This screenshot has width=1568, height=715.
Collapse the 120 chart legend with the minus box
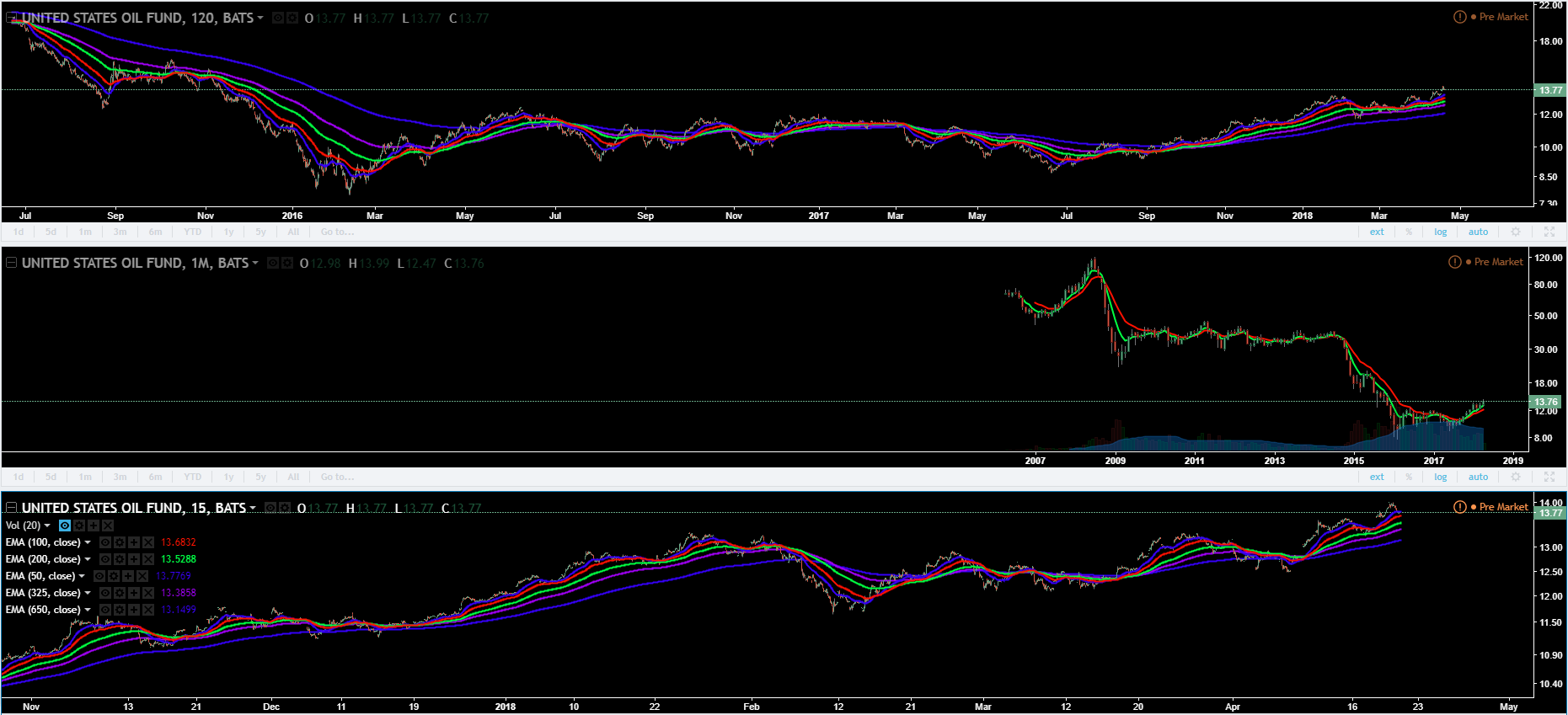pos(12,18)
